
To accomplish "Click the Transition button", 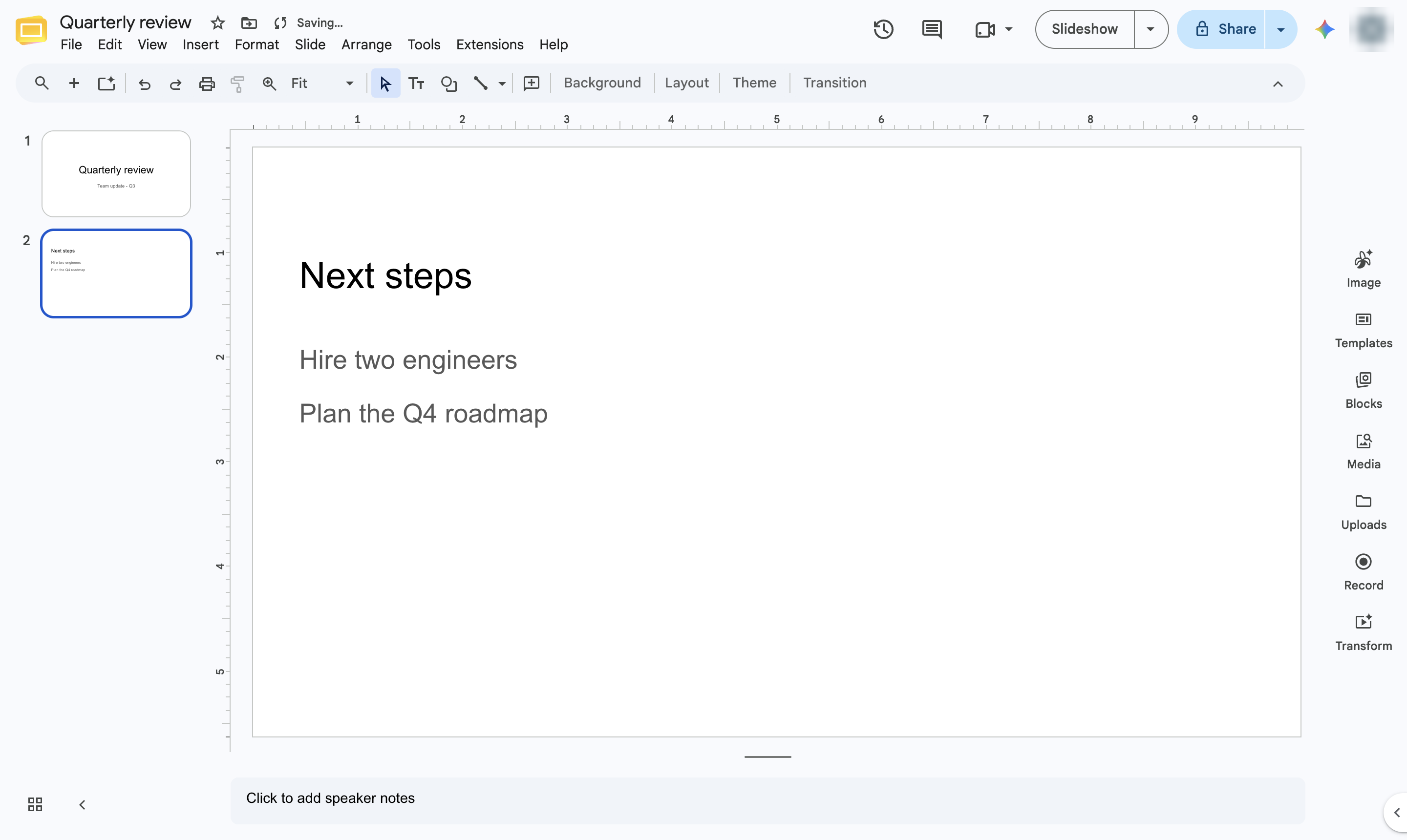I will [x=834, y=83].
